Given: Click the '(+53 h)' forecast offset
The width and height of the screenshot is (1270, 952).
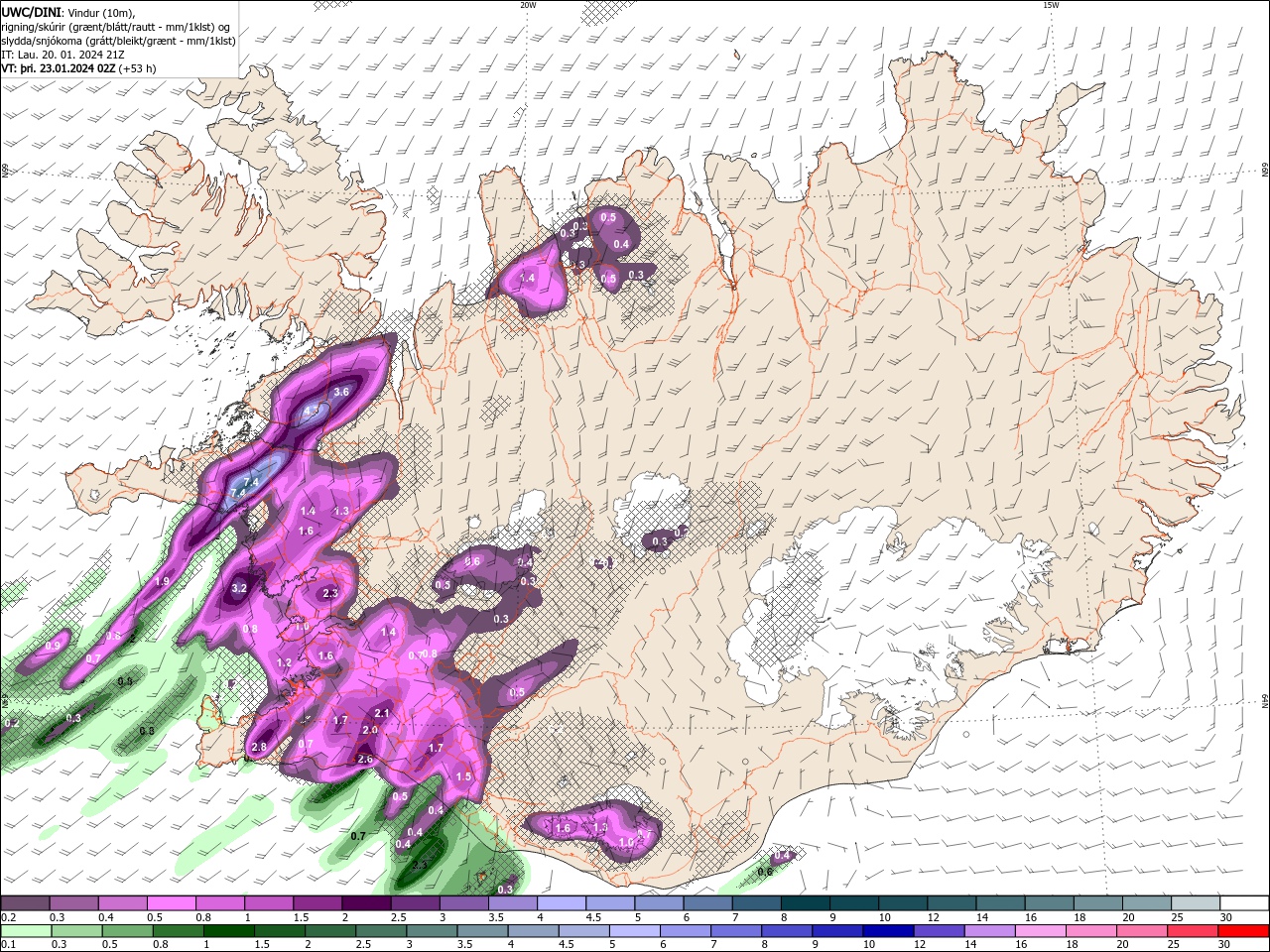Looking at the screenshot, I should click(137, 68).
